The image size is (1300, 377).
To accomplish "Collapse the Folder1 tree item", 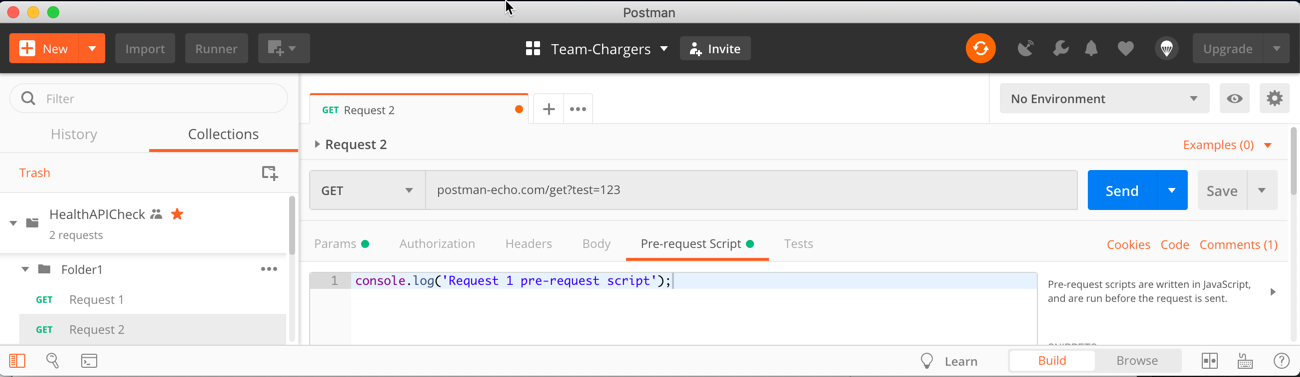I will pyautogui.click(x=25, y=269).
